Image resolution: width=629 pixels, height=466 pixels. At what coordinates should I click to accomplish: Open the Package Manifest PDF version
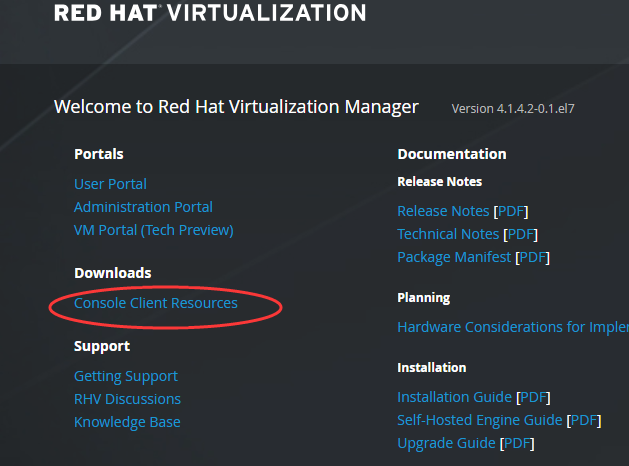(x=532, y=257)
